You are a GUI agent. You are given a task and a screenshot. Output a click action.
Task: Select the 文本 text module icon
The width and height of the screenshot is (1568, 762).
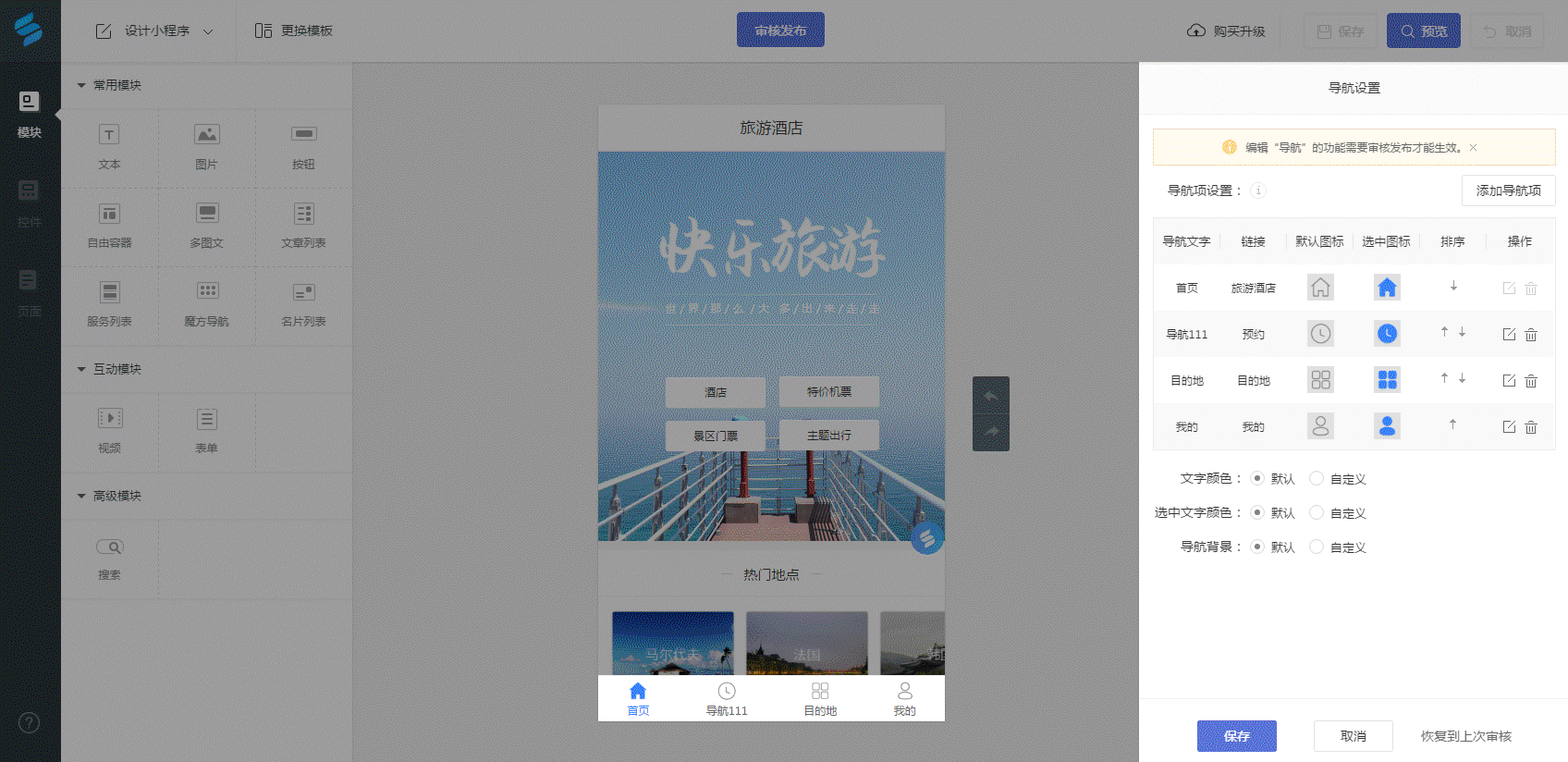point(109,135)
